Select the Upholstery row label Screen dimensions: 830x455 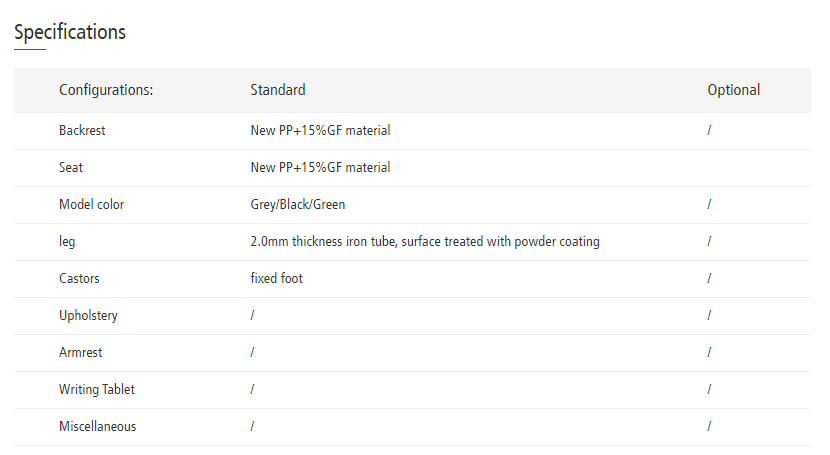tap(88, 316)
